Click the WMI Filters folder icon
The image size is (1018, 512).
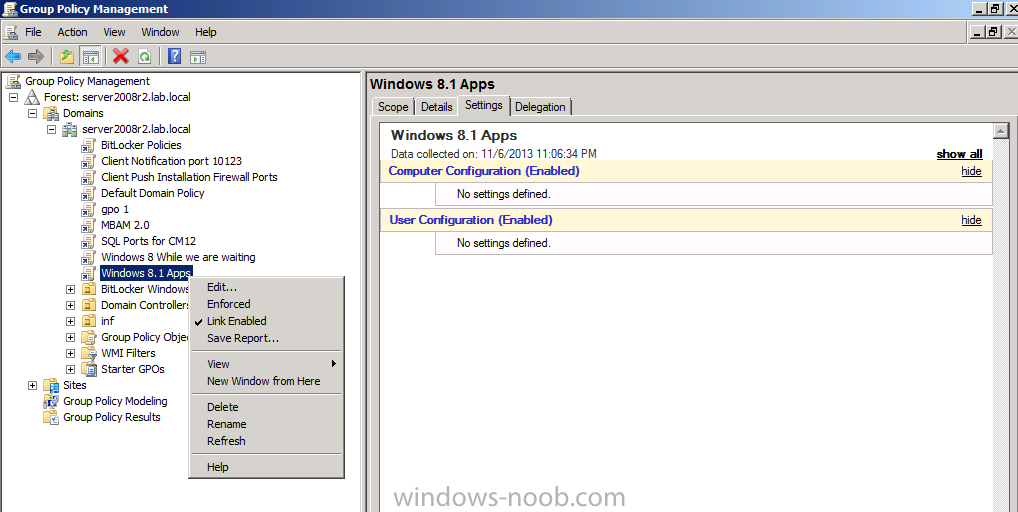click(89, 353)
